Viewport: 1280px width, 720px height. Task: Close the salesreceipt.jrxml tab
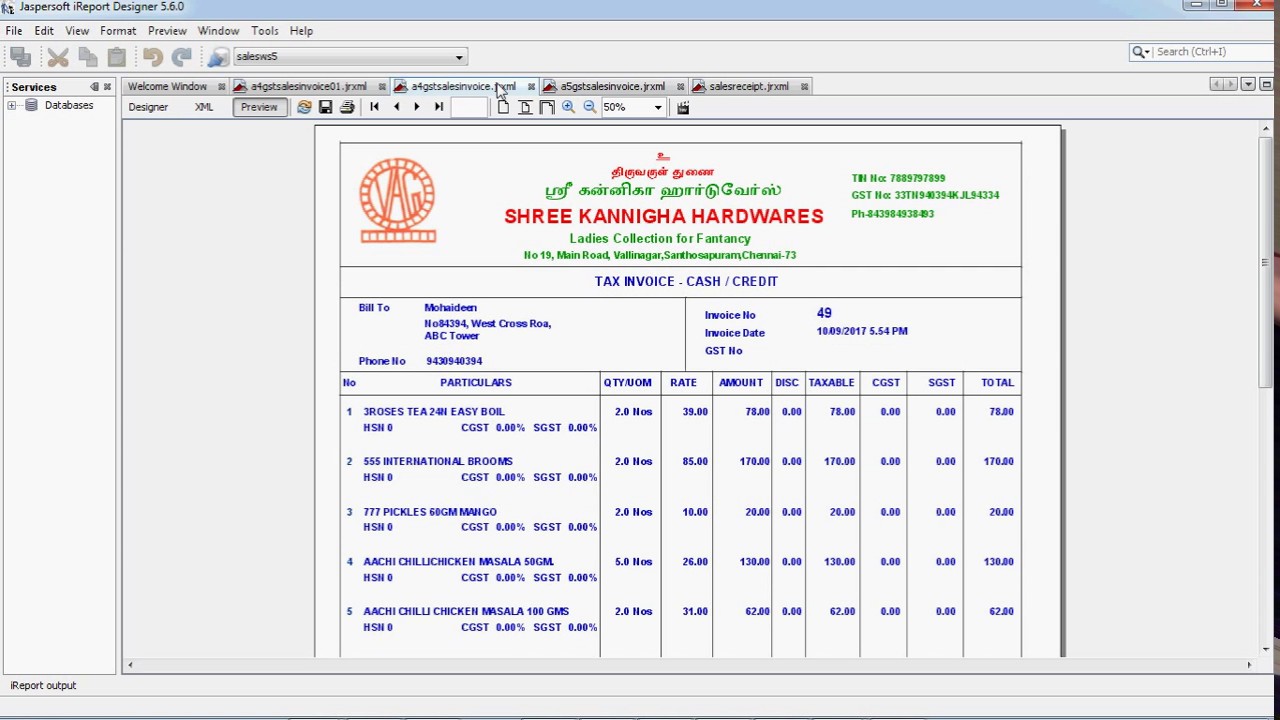pyautogui.click(x=803, y=87)
